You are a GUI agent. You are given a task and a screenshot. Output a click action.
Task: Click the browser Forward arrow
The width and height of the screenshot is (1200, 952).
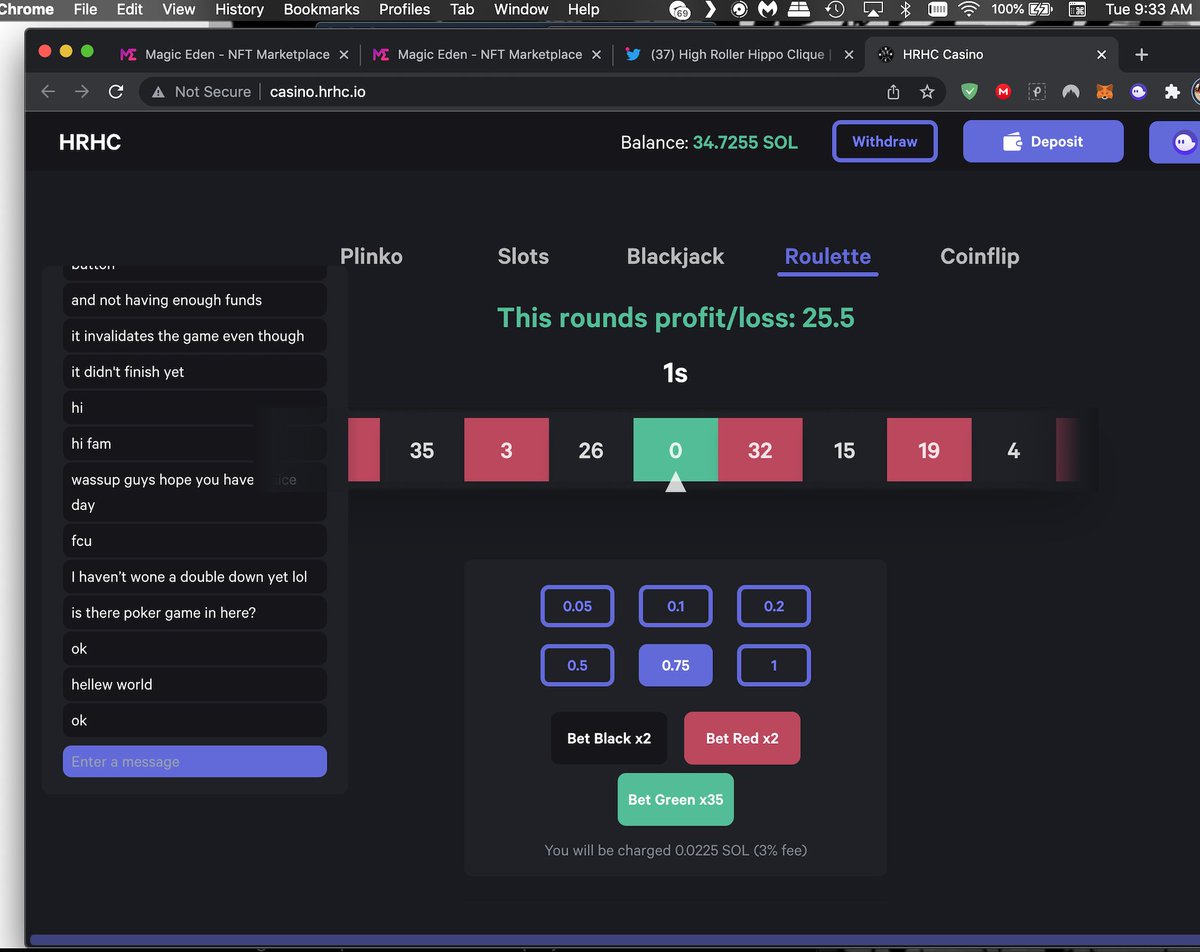(82, 91)
